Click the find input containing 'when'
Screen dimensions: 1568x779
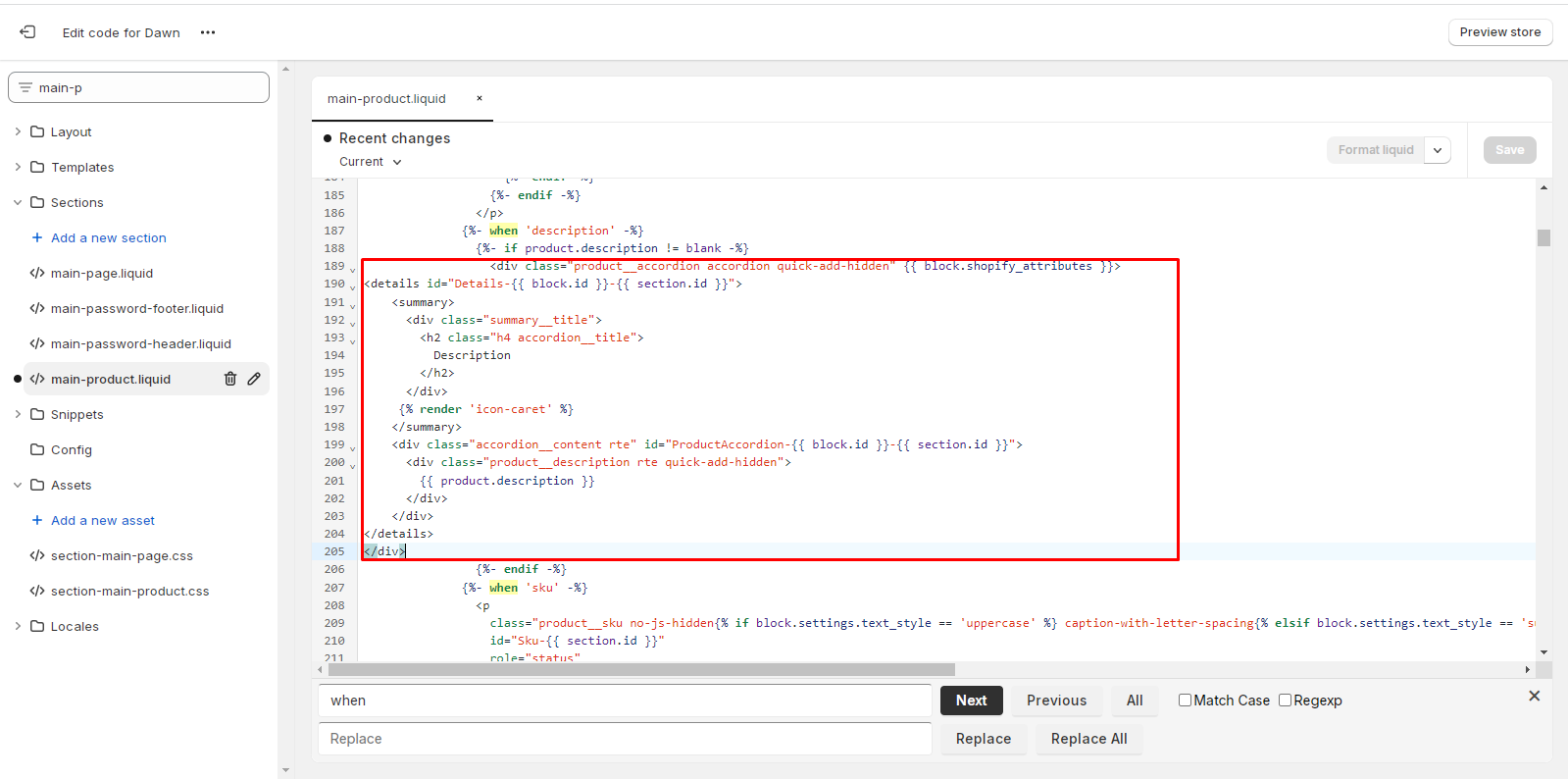click(625, 701)
